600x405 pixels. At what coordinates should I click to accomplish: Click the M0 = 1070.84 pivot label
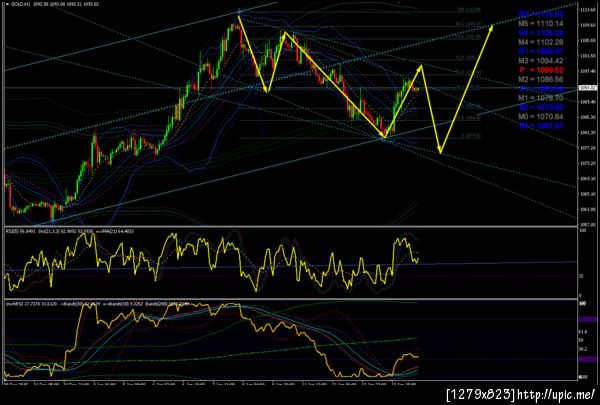click(x=541, y=116)
